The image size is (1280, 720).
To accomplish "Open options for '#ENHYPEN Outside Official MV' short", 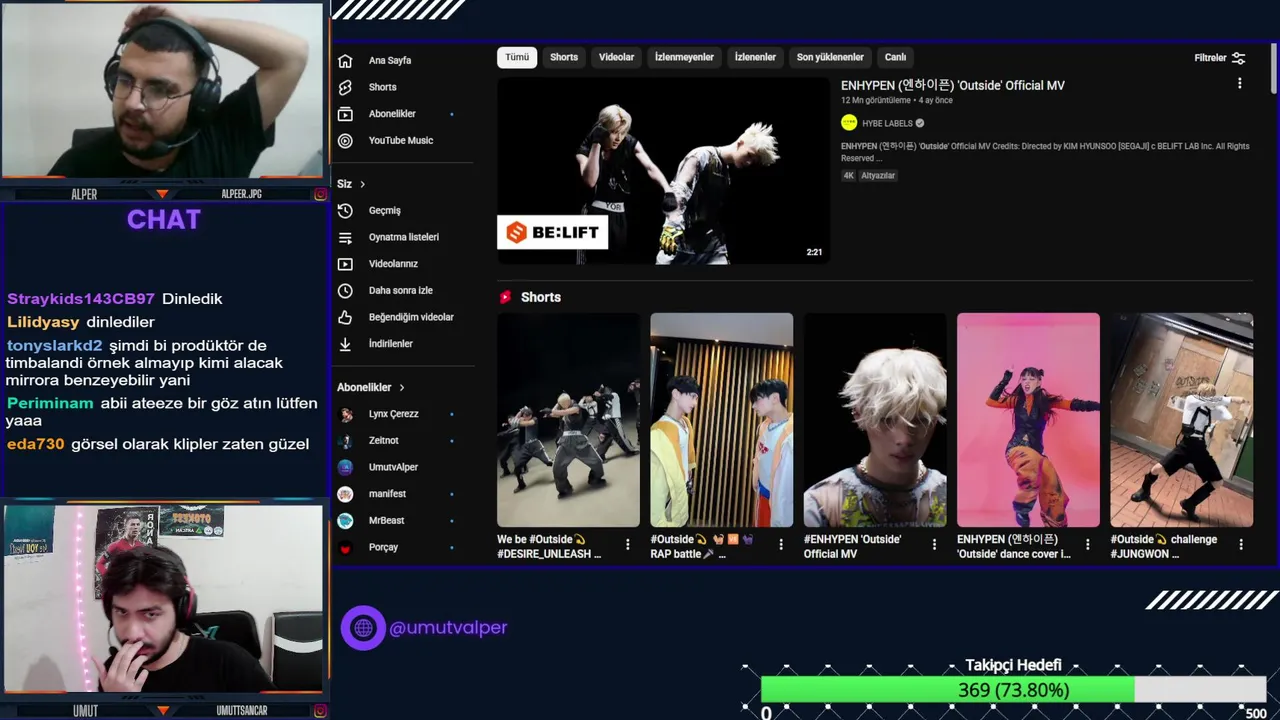I will tap(934, 545).
